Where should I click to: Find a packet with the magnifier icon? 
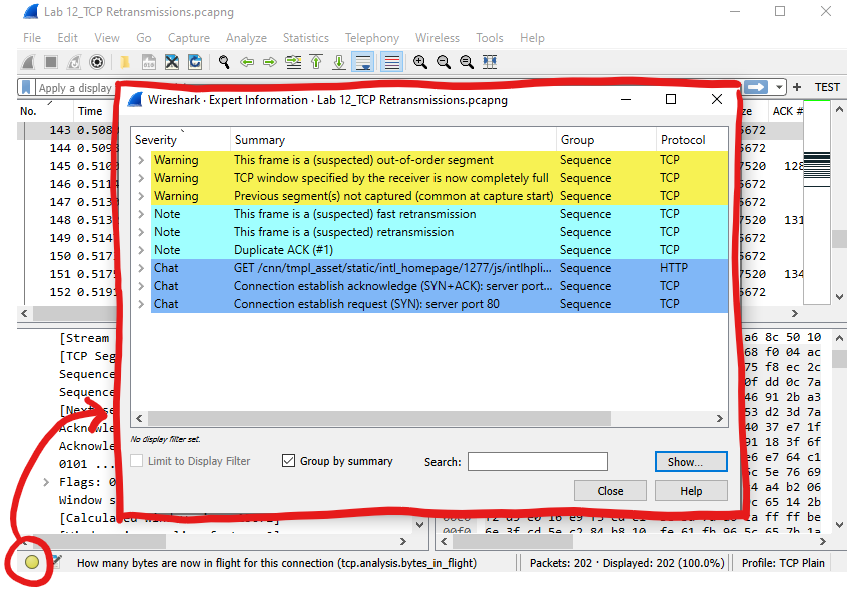[224, 62]
